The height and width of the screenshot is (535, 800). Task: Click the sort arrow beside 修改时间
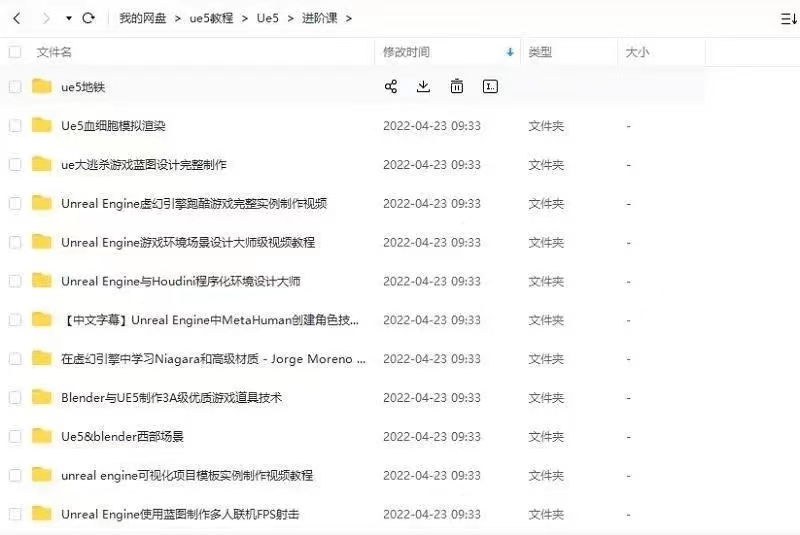point(510,52)
